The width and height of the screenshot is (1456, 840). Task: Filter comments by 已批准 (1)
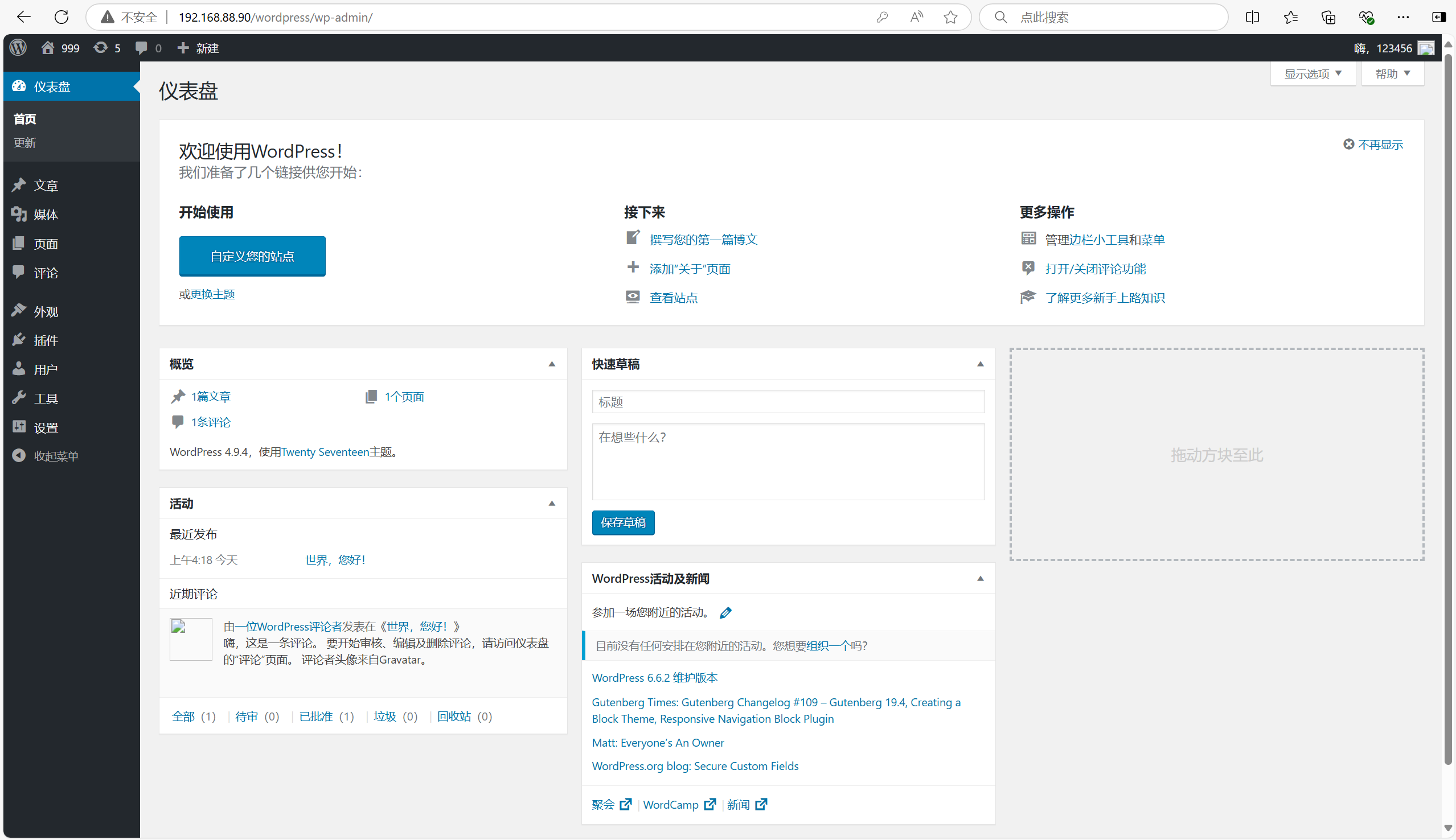(x=327, y=717)
